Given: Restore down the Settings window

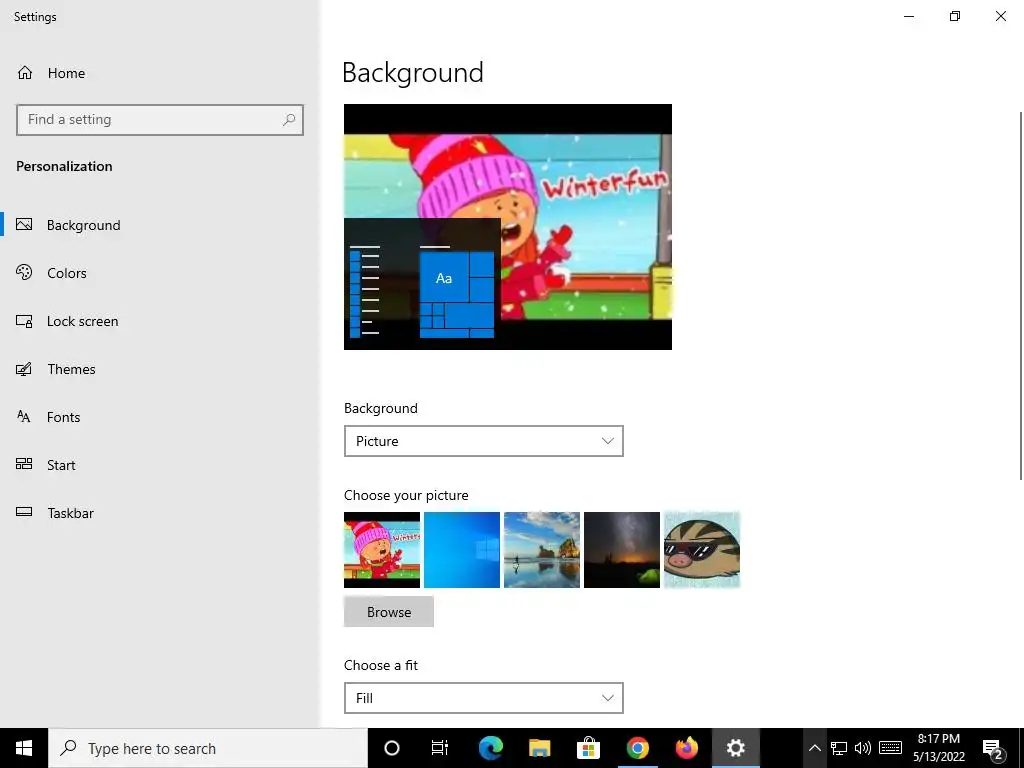Looking at the screenshot, I should point(955,16).
